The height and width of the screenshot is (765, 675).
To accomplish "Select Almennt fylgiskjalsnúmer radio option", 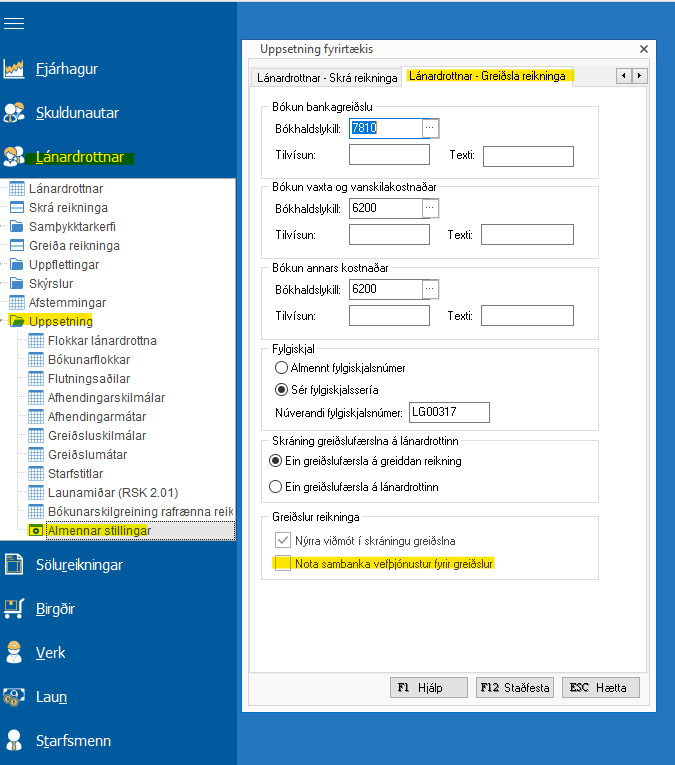I will pyautogui.click(x=281, y=368).
